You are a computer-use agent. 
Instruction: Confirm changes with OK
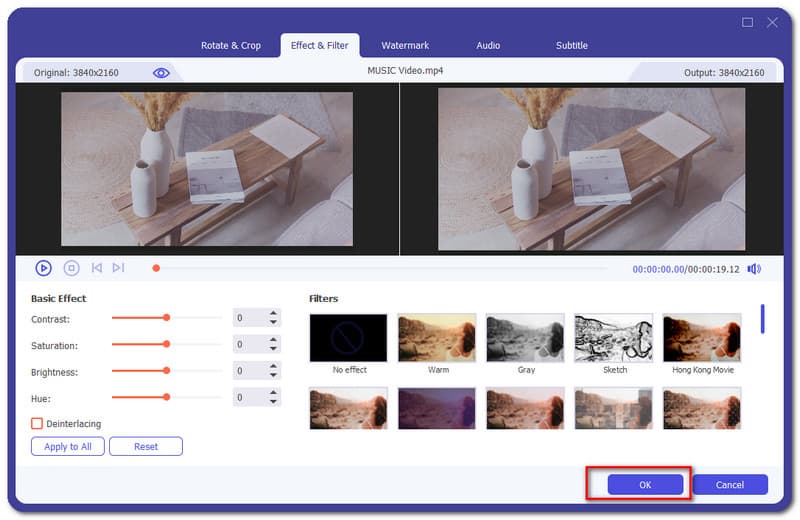point(645,485)
